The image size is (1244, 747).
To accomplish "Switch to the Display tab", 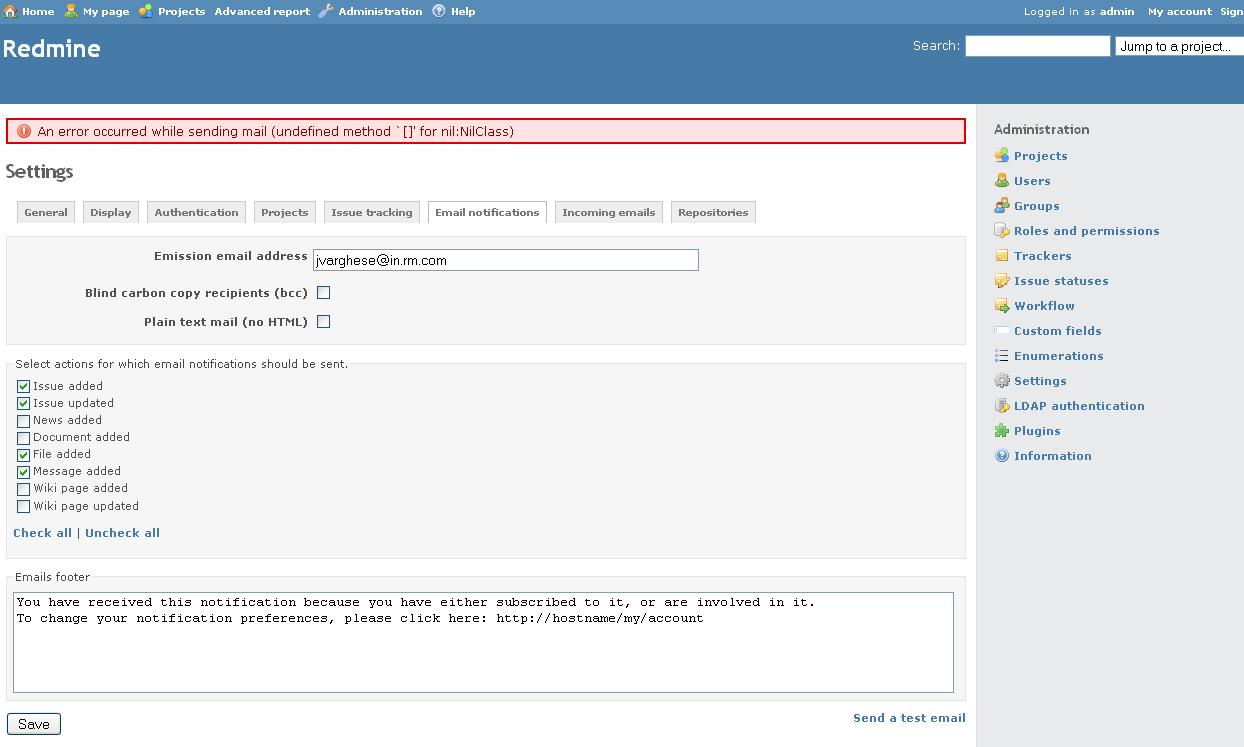I will [111, 212].
